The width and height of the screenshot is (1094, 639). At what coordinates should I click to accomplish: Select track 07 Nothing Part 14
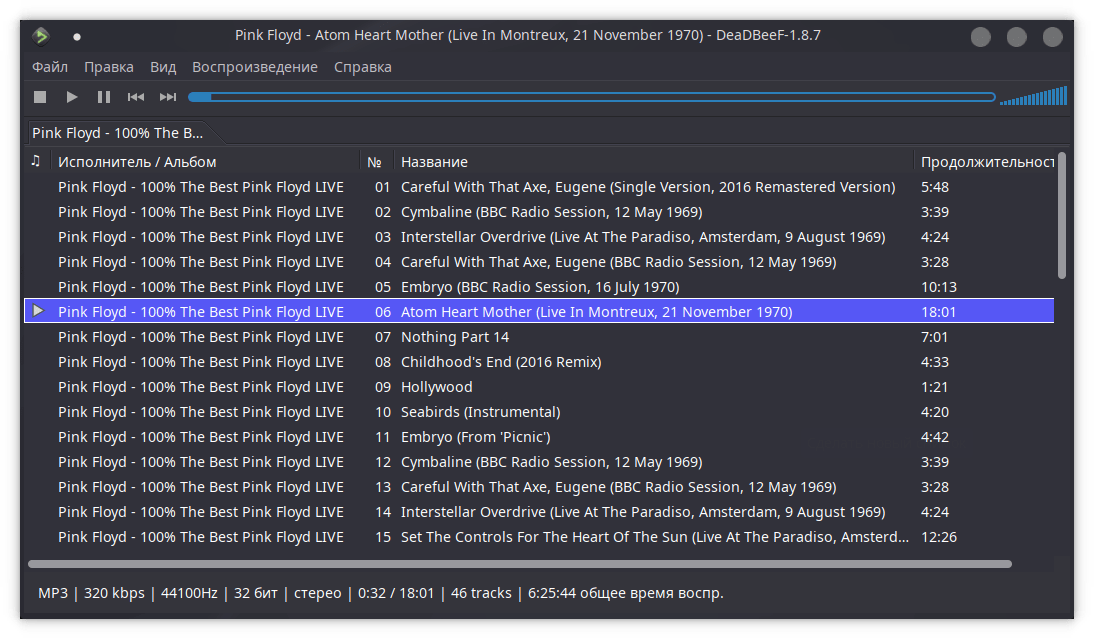pyautogui.click(x=539, y=337)
